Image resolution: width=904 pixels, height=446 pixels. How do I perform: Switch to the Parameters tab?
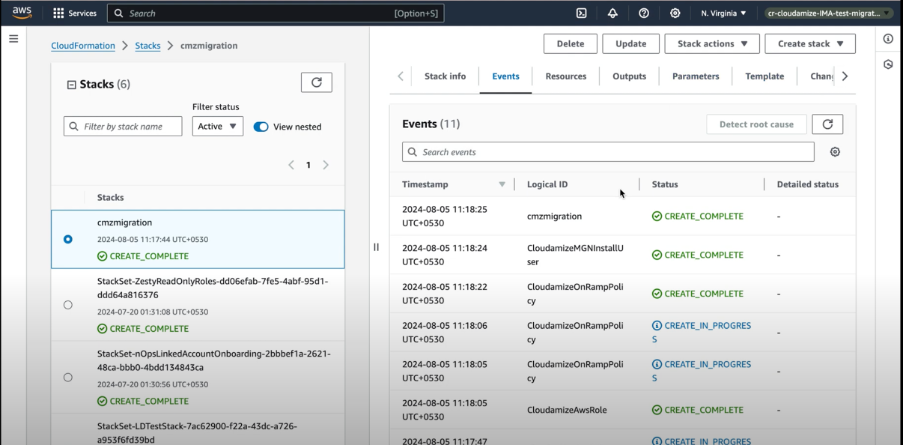click(695, 76)
